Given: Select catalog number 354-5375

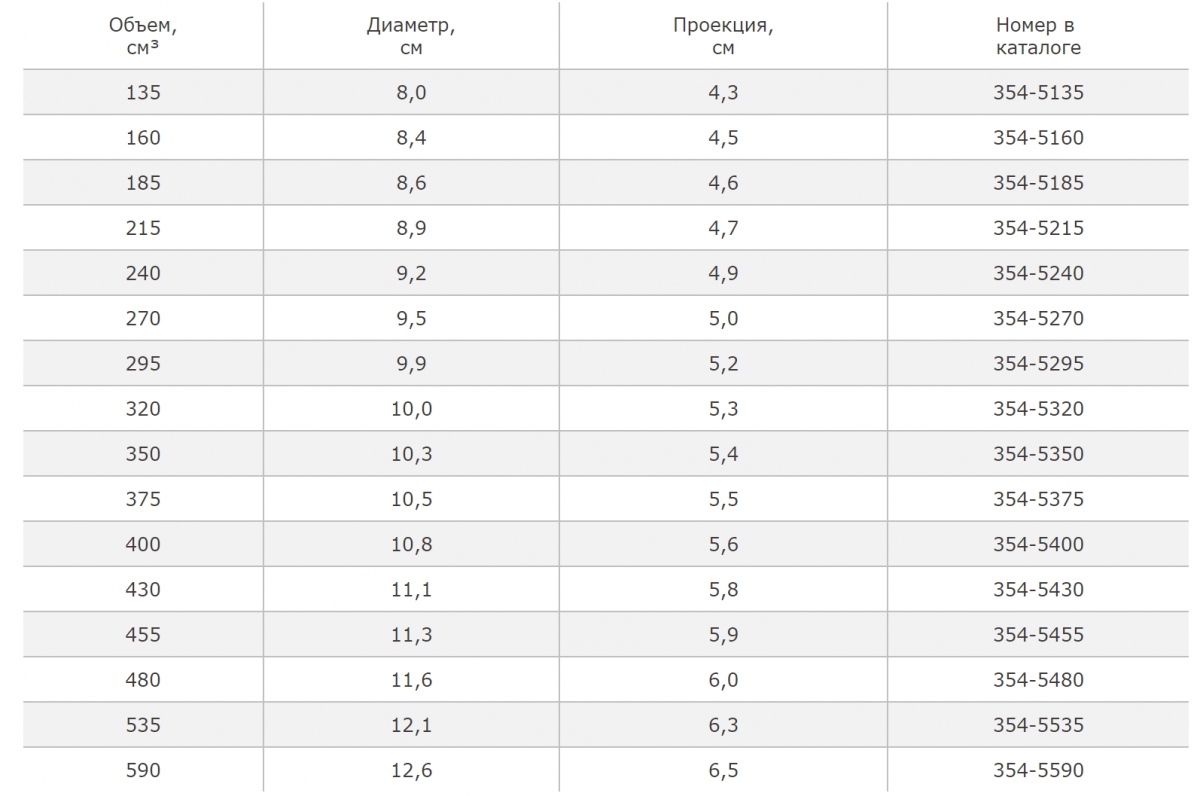Looking at the screenshot, I should click(1038, 500).
